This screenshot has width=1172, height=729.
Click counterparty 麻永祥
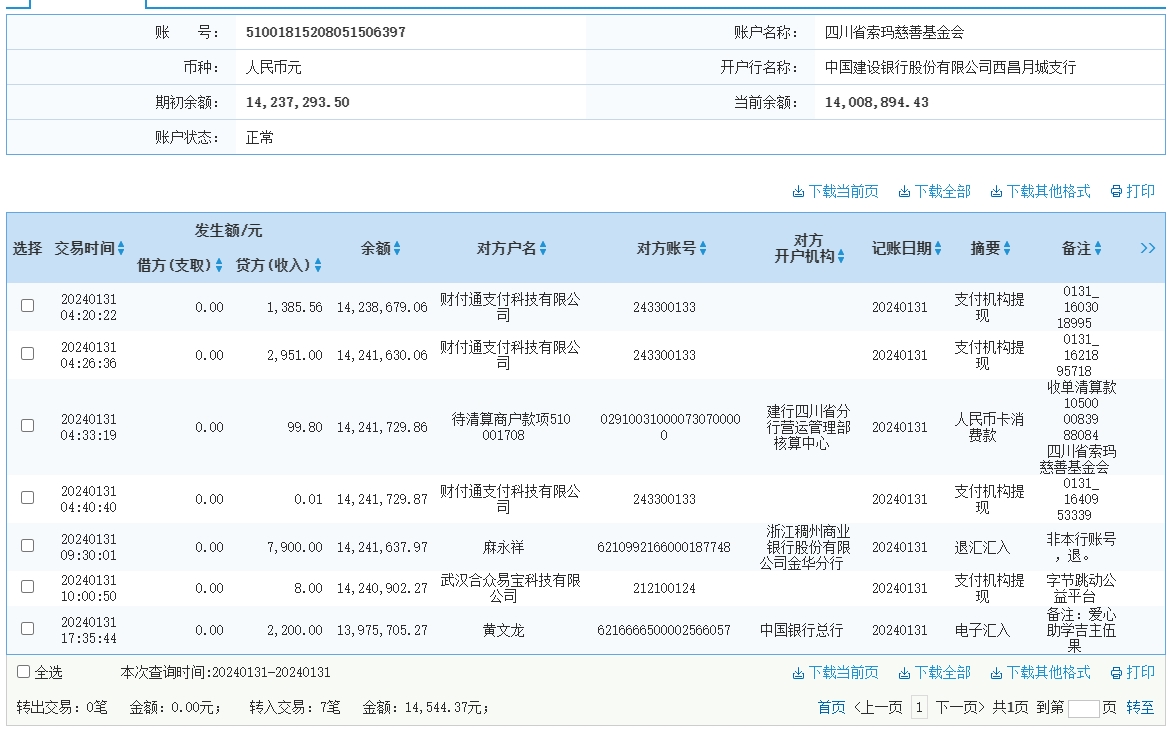[503, 547]
